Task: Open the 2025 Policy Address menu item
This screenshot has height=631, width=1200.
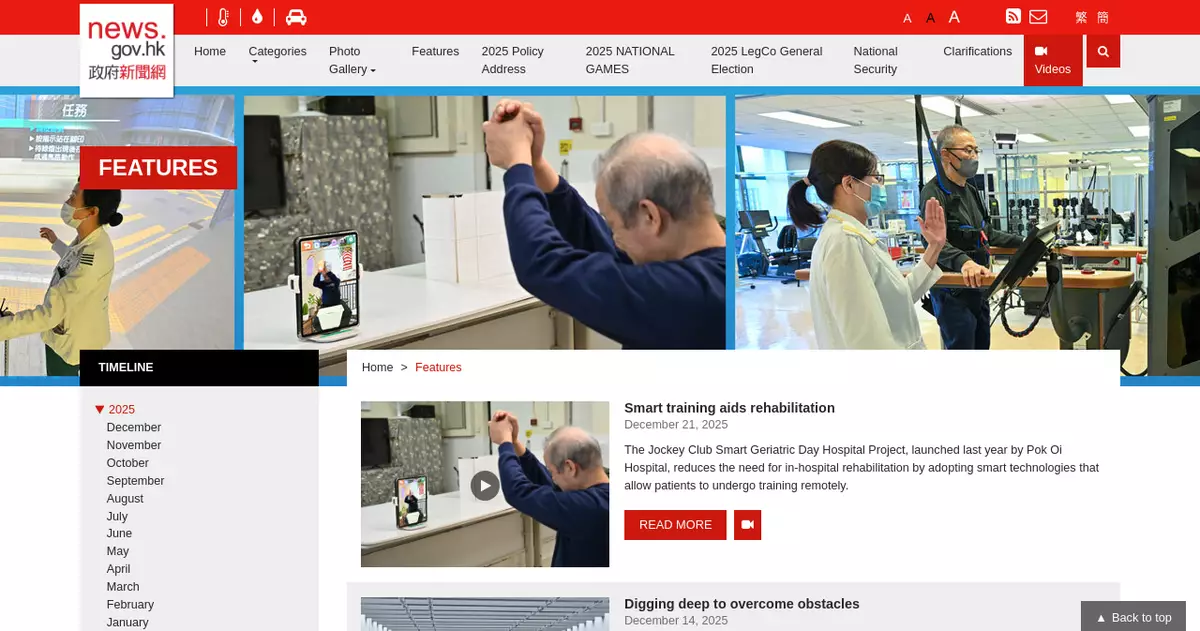Action: pyautogui.click(x=512, y=60)
